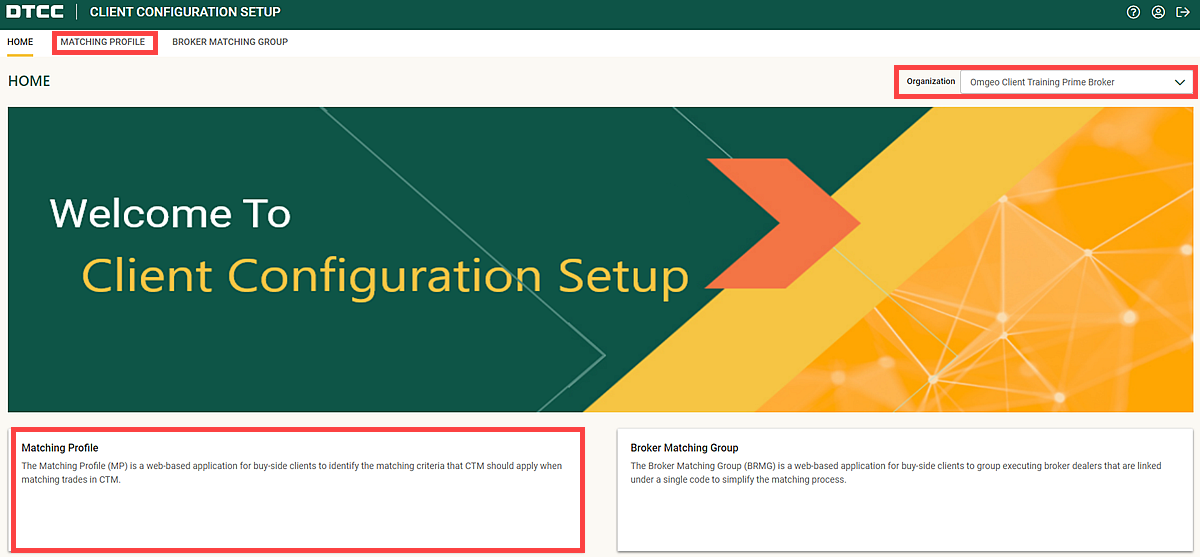Image resolution: width=1200 pixels, height=557 pixels.
Task: Click the logout exit icon
Action: pyautogui.click(x=1183, y=13)
